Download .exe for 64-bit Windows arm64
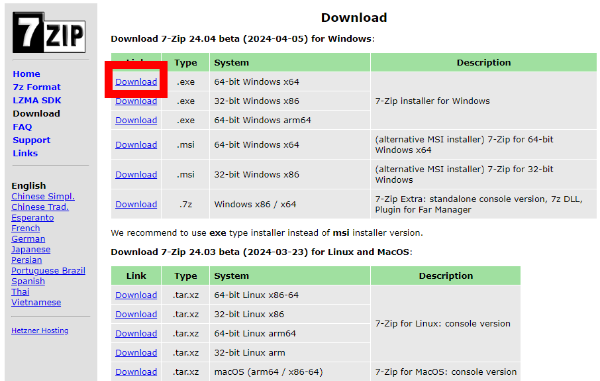 136,120
